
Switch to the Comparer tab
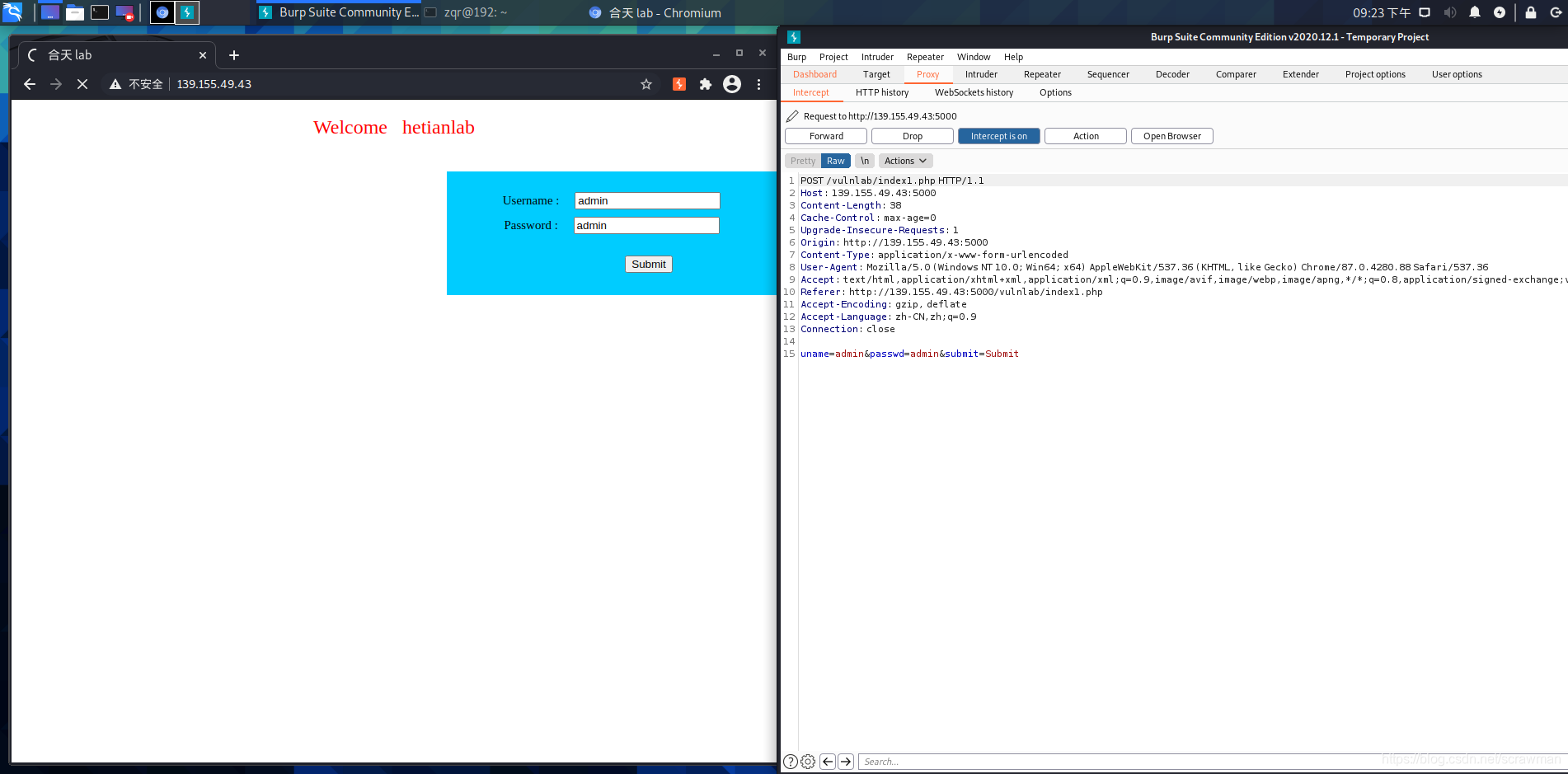[x=1236, y=74]
